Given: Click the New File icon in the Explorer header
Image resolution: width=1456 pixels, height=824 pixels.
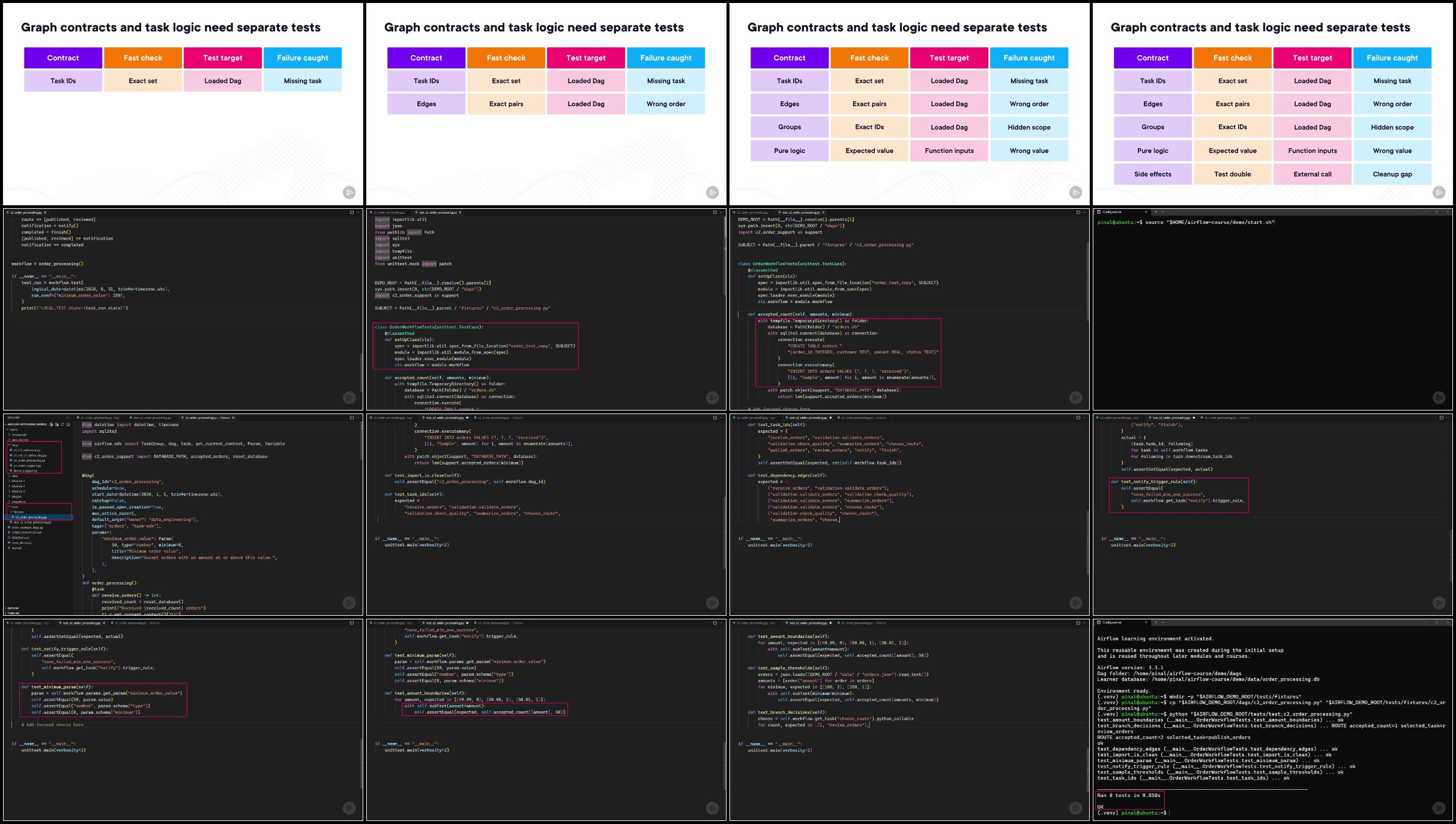Looking at the screenshot, I should click(x=52, y=424).
